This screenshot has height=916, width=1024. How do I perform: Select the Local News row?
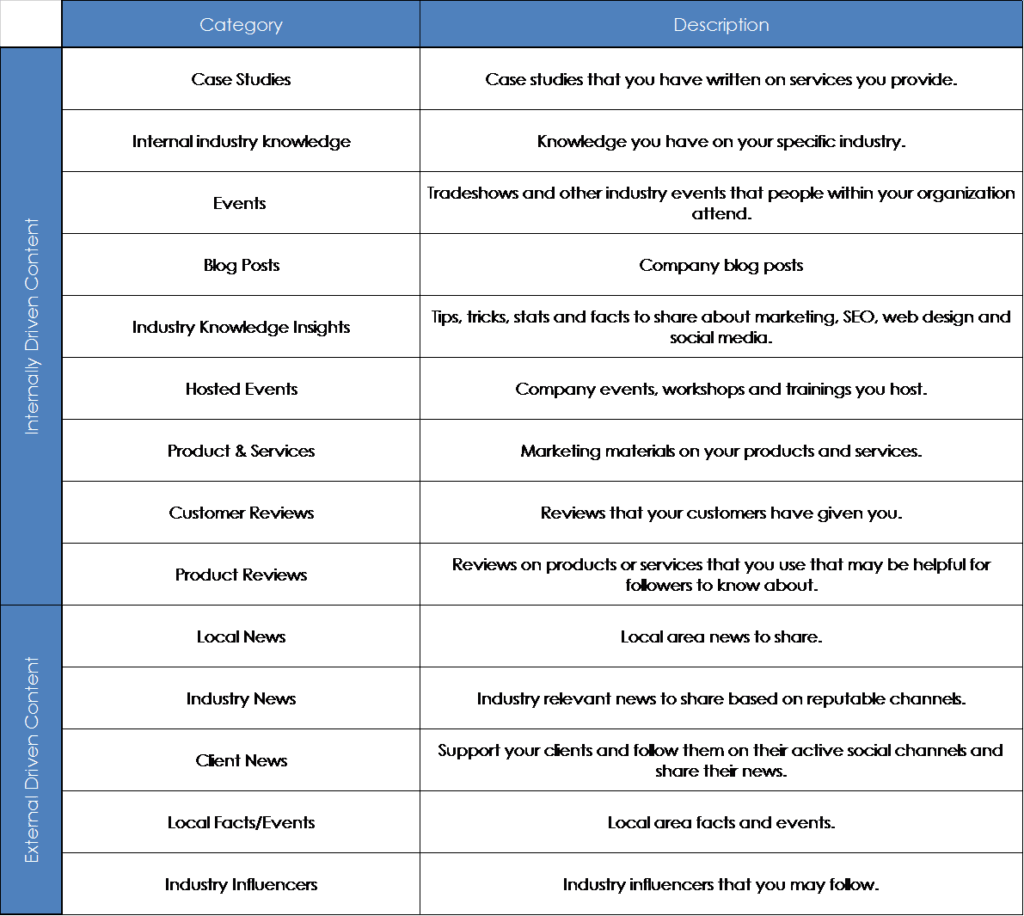click(x=240, y=637)
